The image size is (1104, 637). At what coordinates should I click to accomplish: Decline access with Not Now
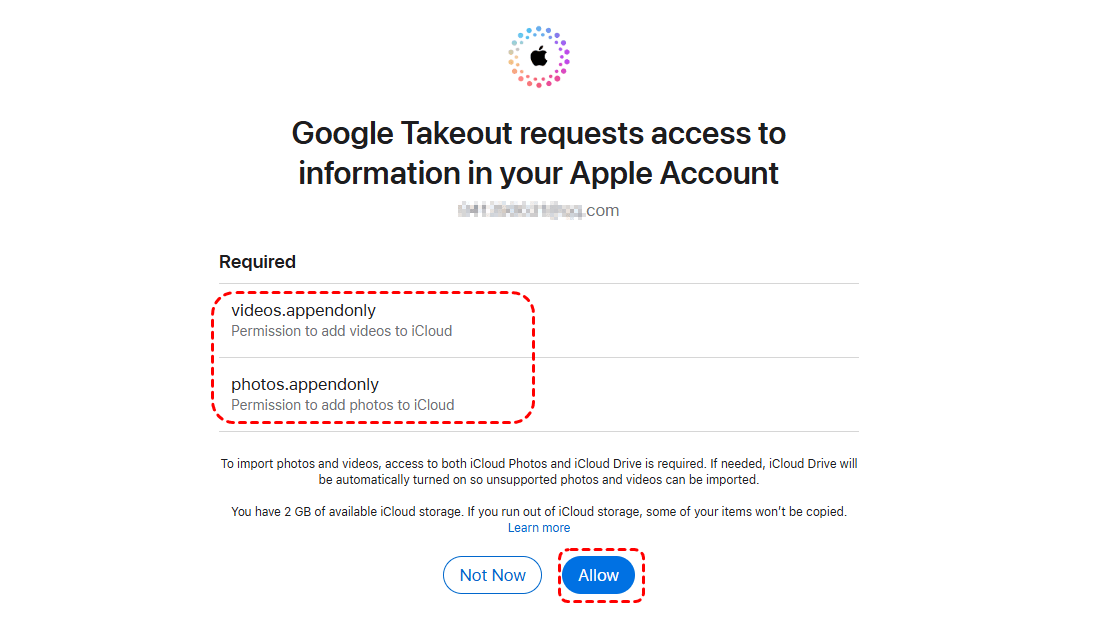[493, 575]
